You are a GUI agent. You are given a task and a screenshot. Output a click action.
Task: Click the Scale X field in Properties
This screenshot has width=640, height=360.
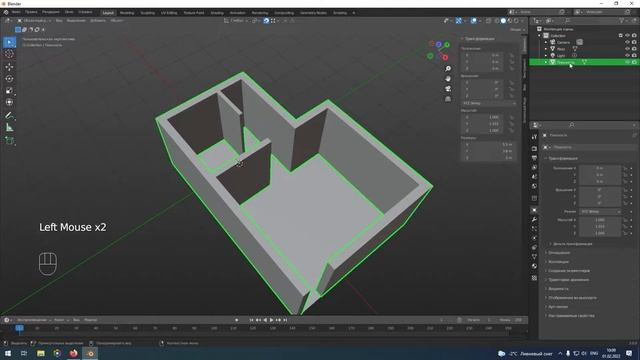(x=600, y=220)
